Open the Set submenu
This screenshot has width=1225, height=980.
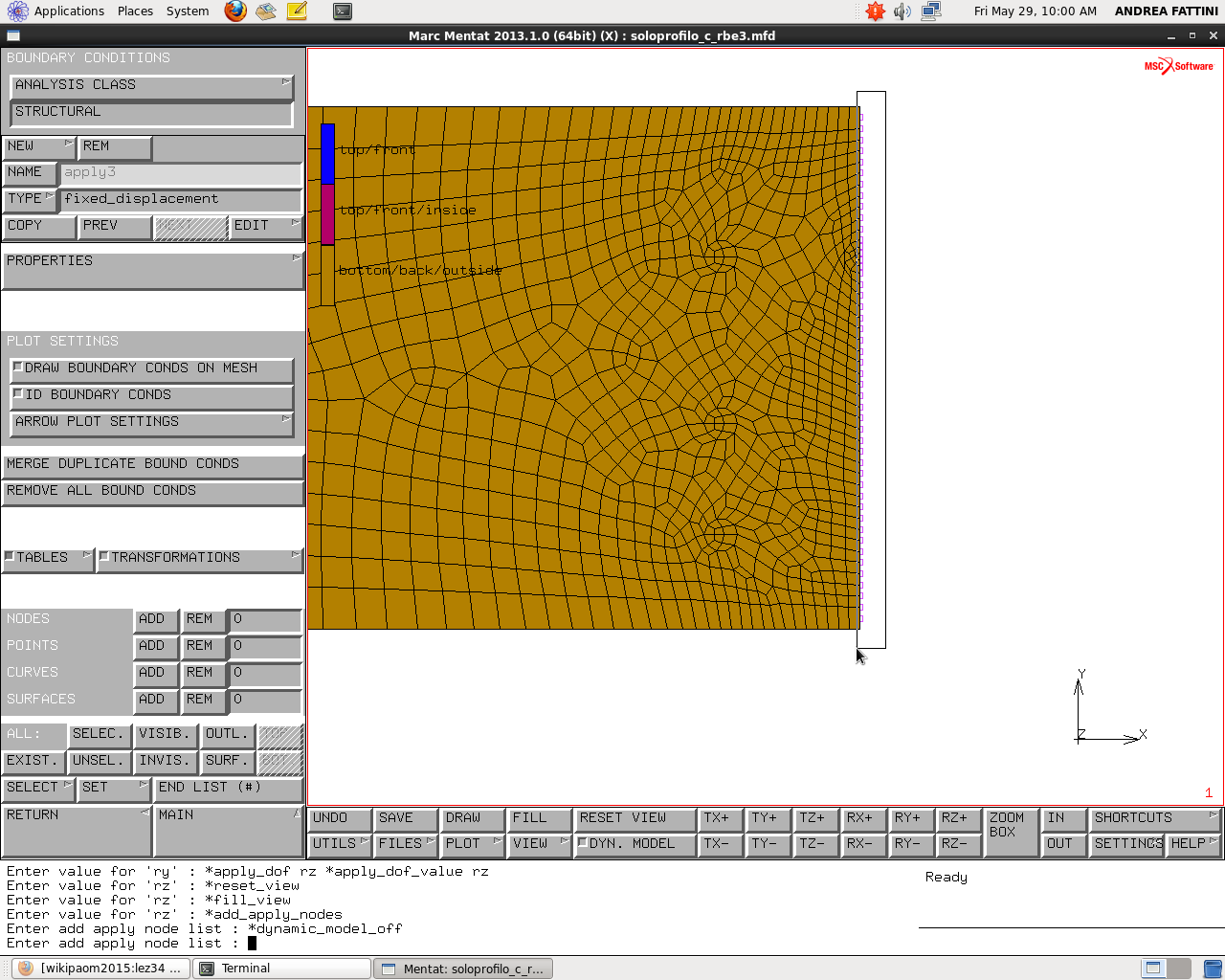coord(114,788)
